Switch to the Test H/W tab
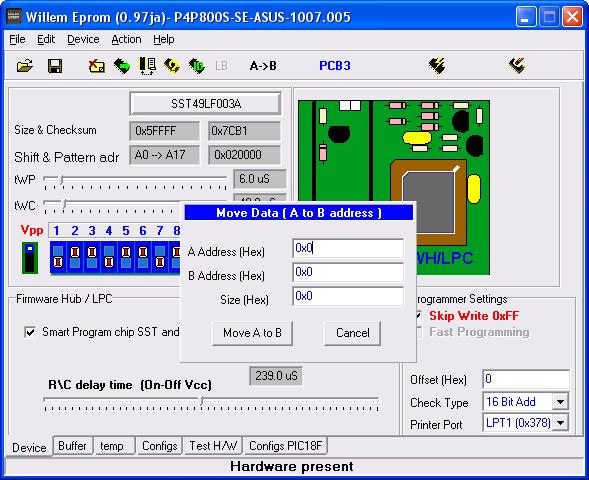This screenshot has height=480, width=589. (x=213, y=446)
